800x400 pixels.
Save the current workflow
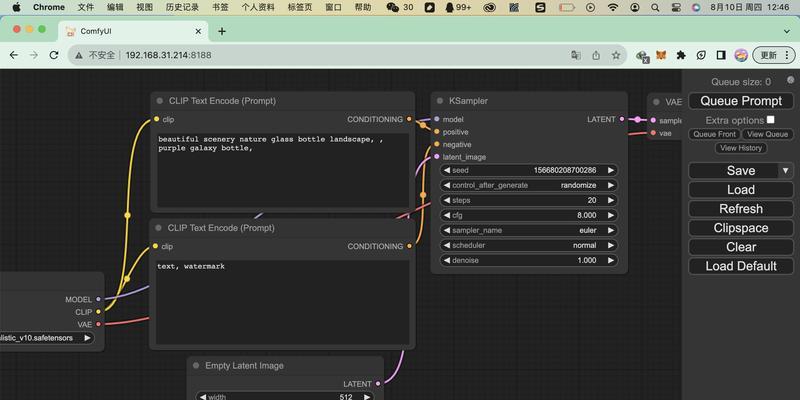[x=734, y=170]
